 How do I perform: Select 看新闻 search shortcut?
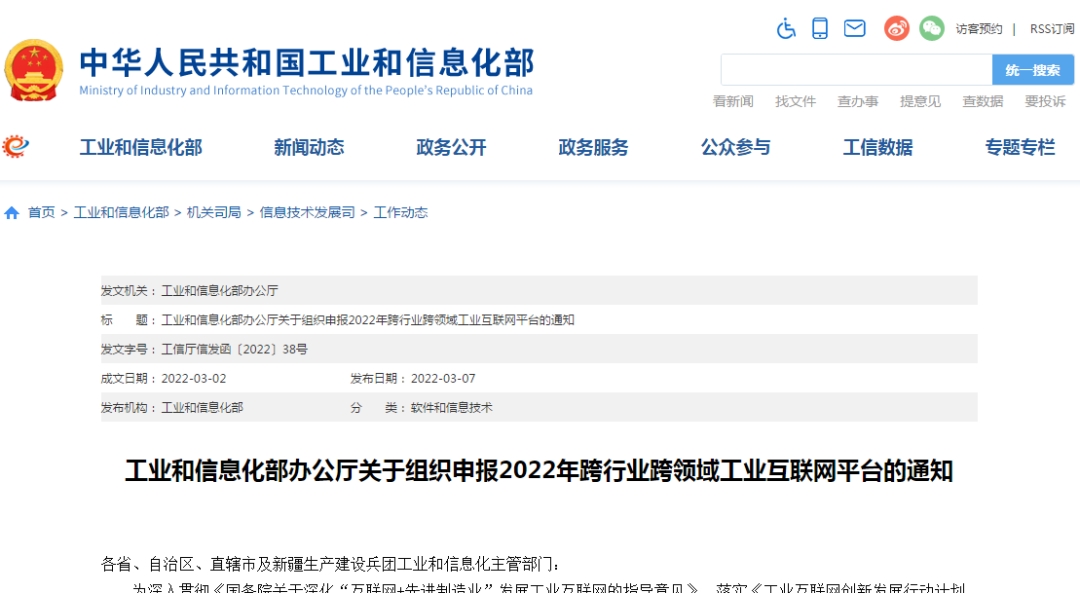(x=733, y=102)
